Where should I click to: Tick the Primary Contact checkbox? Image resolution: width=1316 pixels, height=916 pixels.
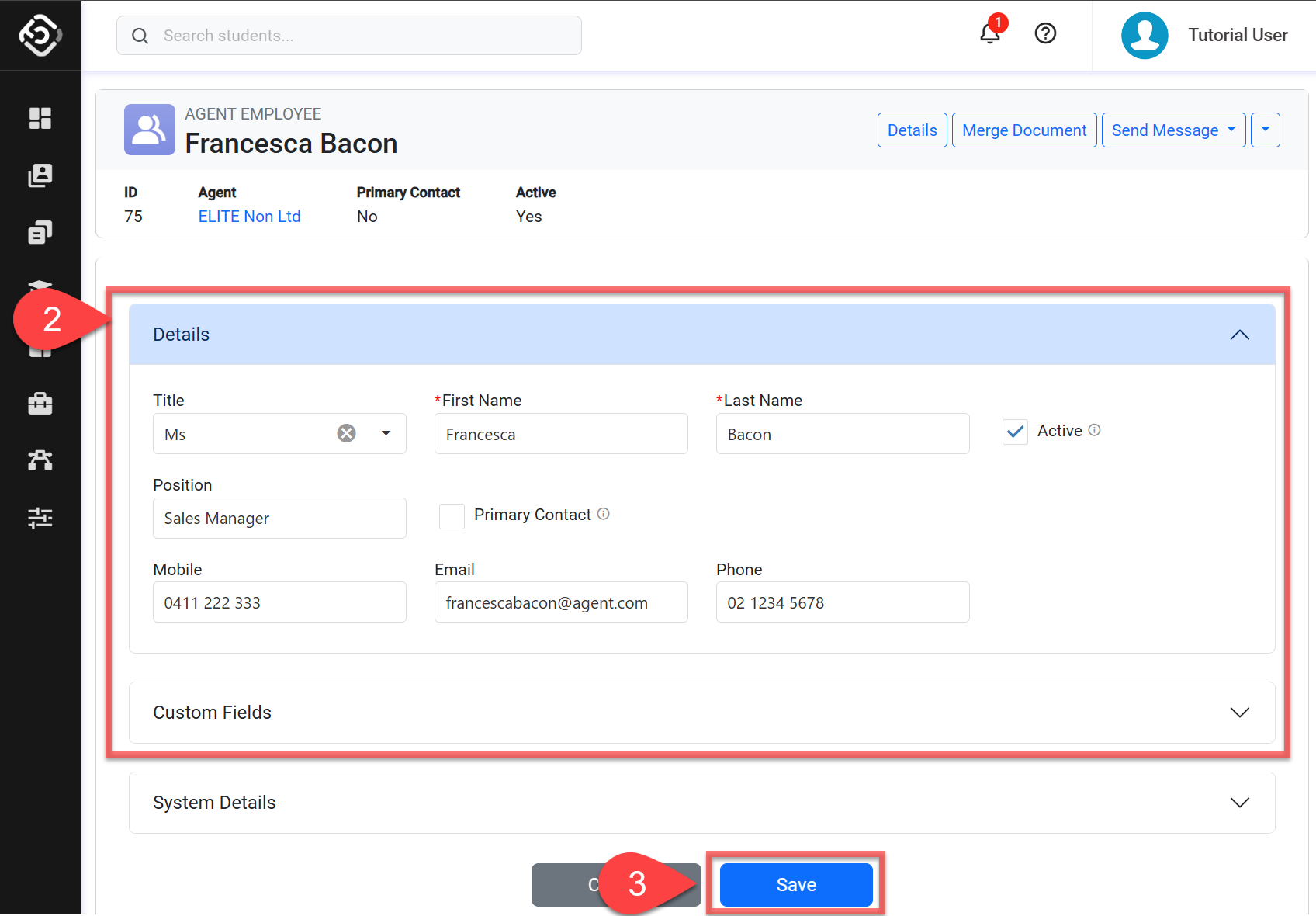click(x=452, y=516)
